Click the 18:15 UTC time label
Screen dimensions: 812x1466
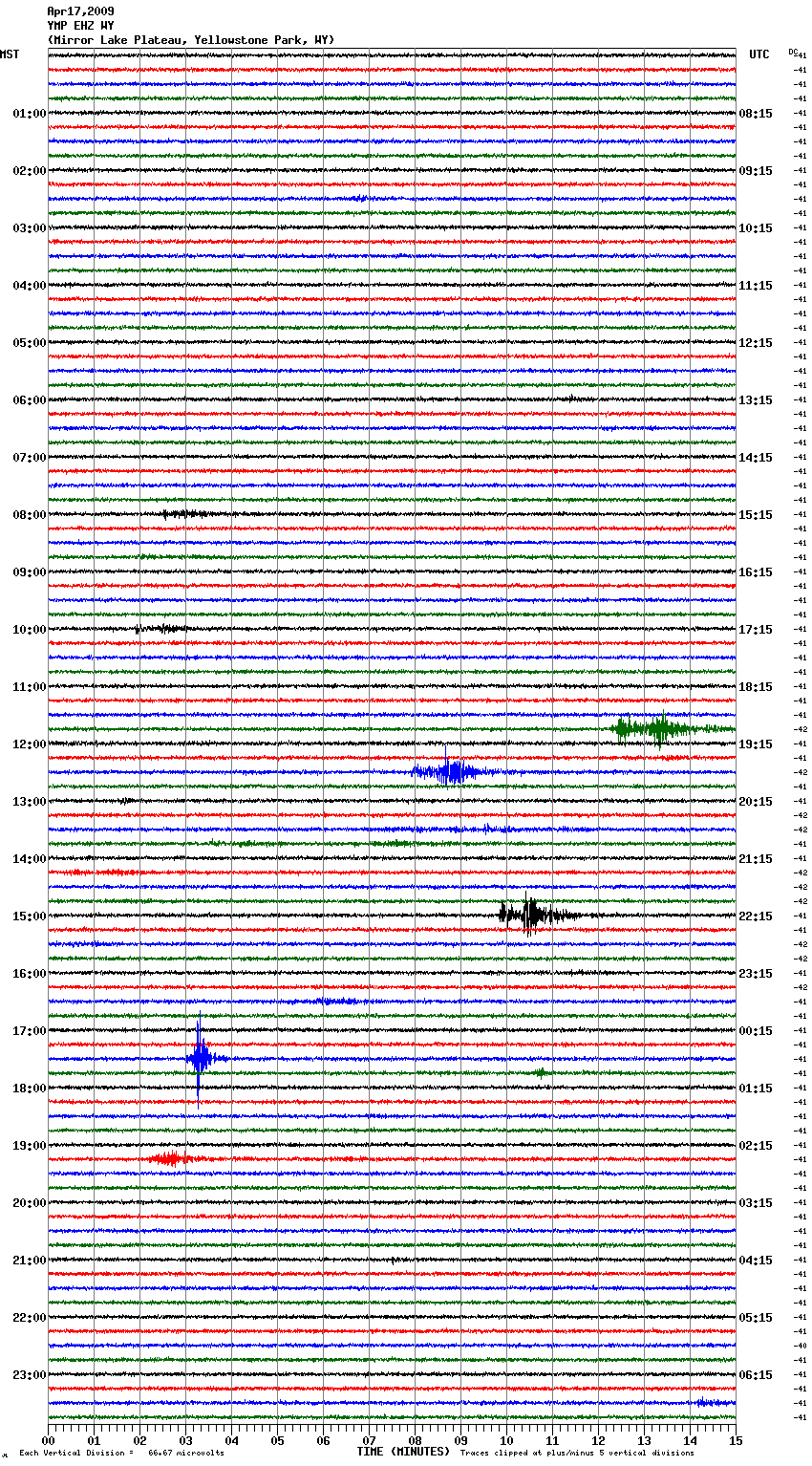pos(756,687)
